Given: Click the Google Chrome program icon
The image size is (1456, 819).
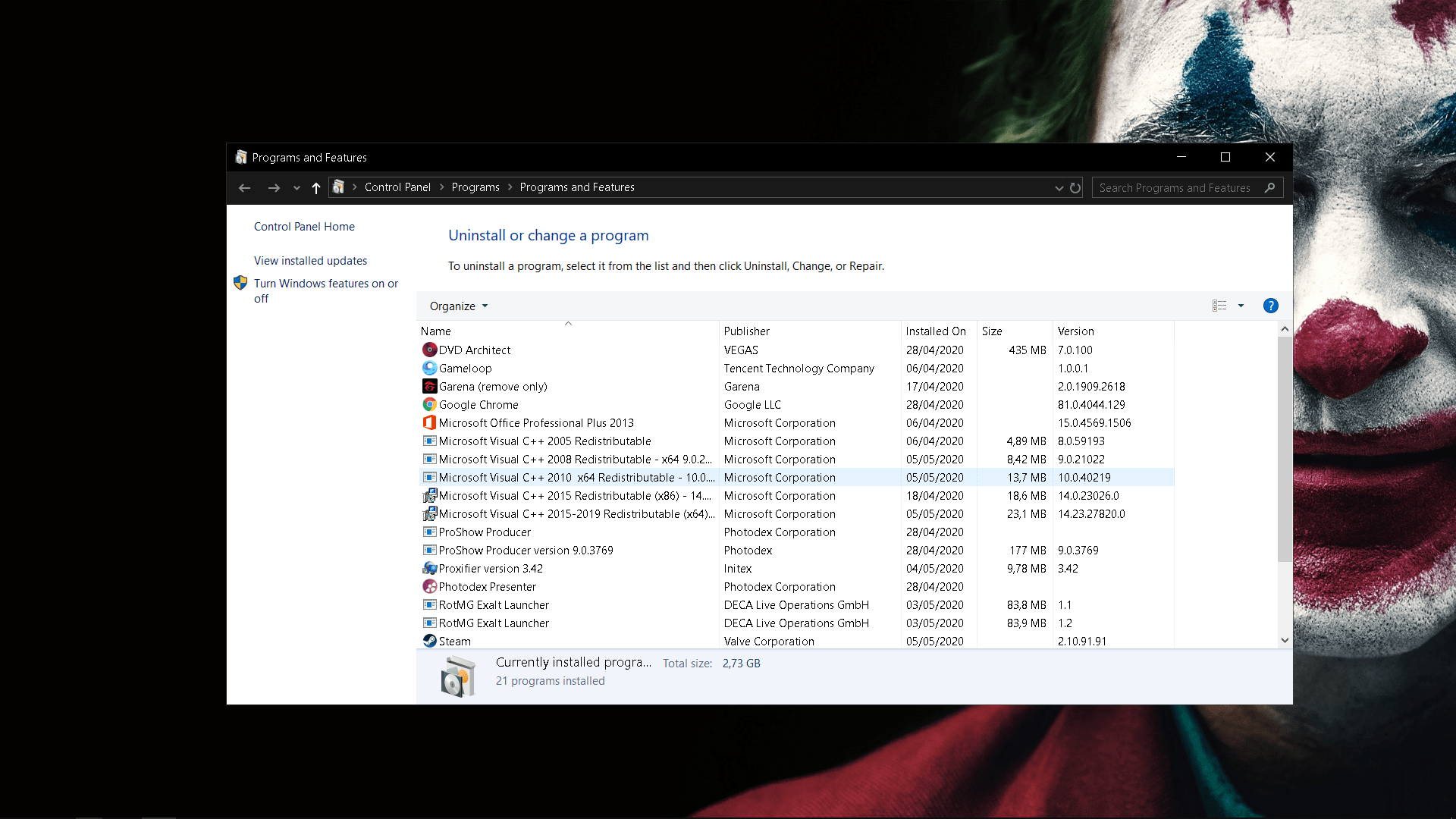Looking at the screenshot, I should pos(429,404).
